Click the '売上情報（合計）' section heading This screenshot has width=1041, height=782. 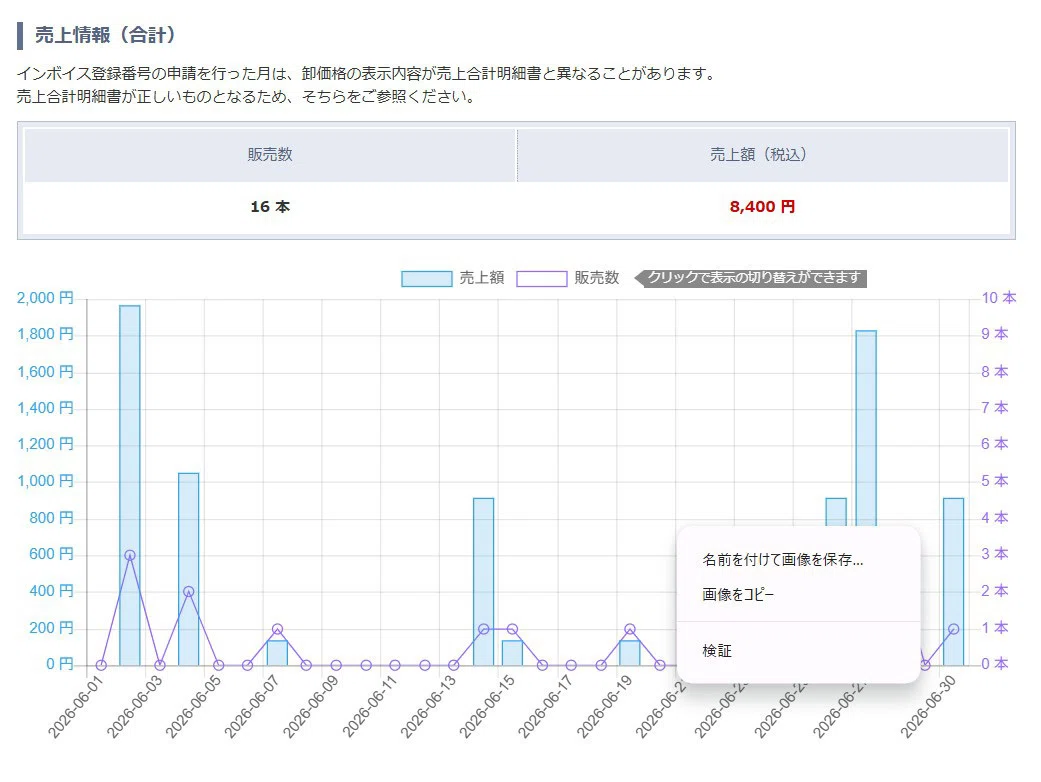click(x=106, y=35)
